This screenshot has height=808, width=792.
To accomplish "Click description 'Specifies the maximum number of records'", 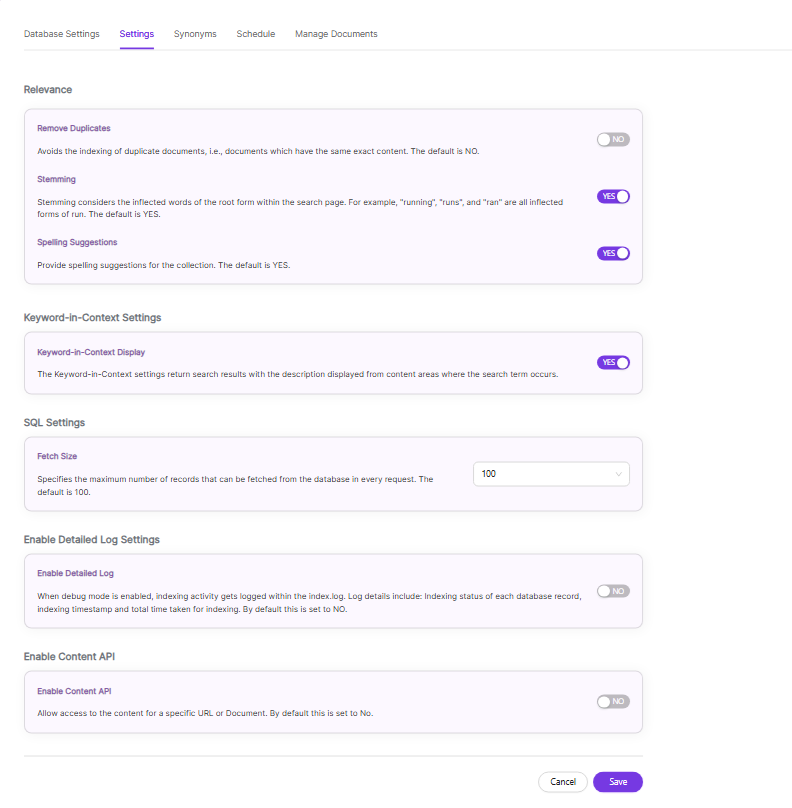I will (235, 486).
